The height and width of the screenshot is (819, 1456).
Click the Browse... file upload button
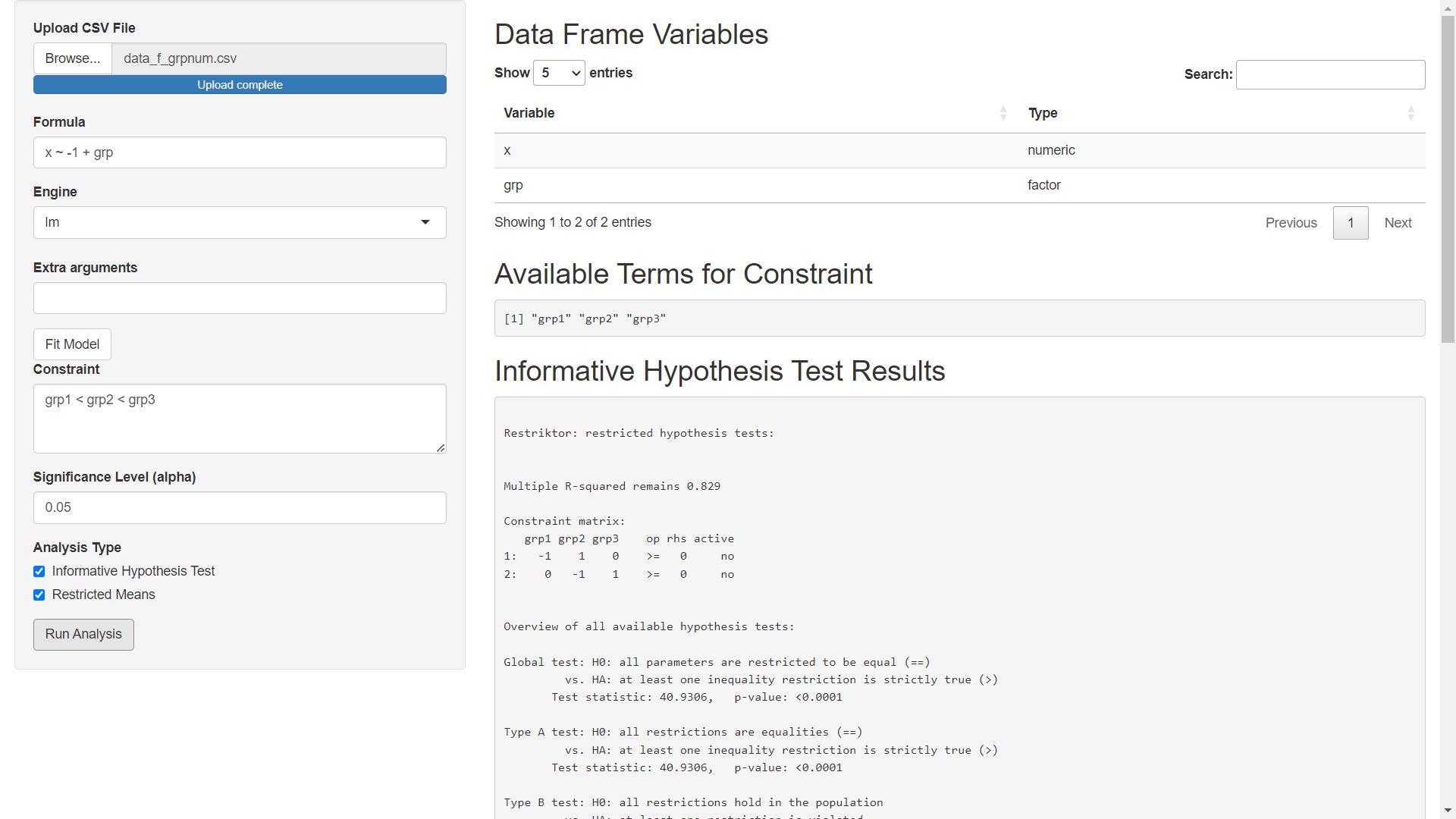[73, 58]
